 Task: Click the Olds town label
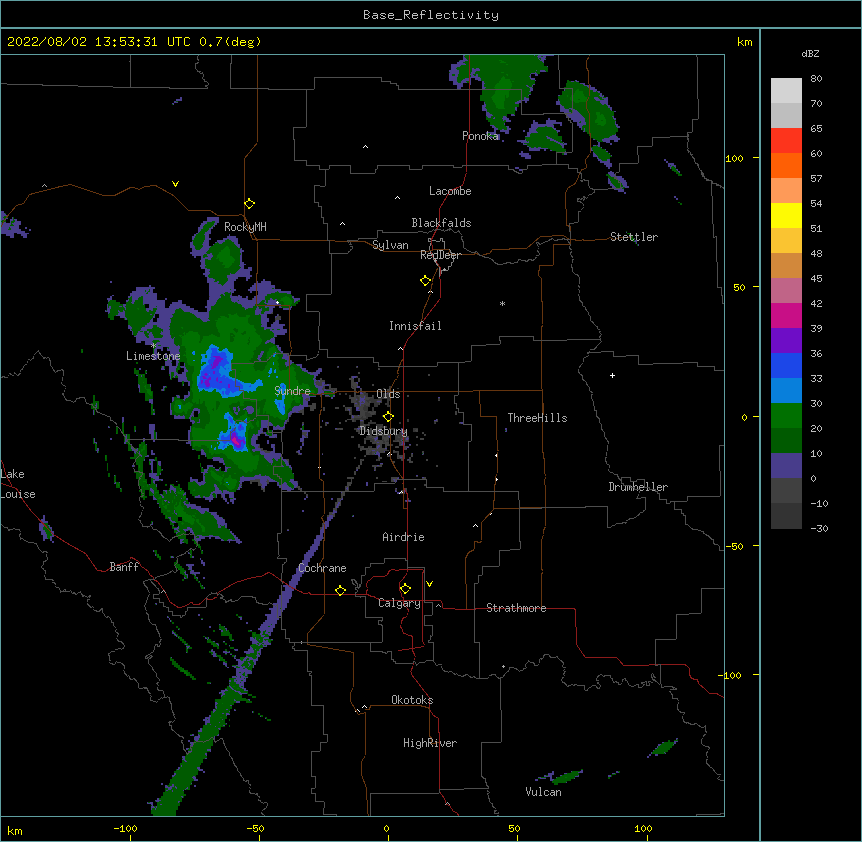coord(388,394)
